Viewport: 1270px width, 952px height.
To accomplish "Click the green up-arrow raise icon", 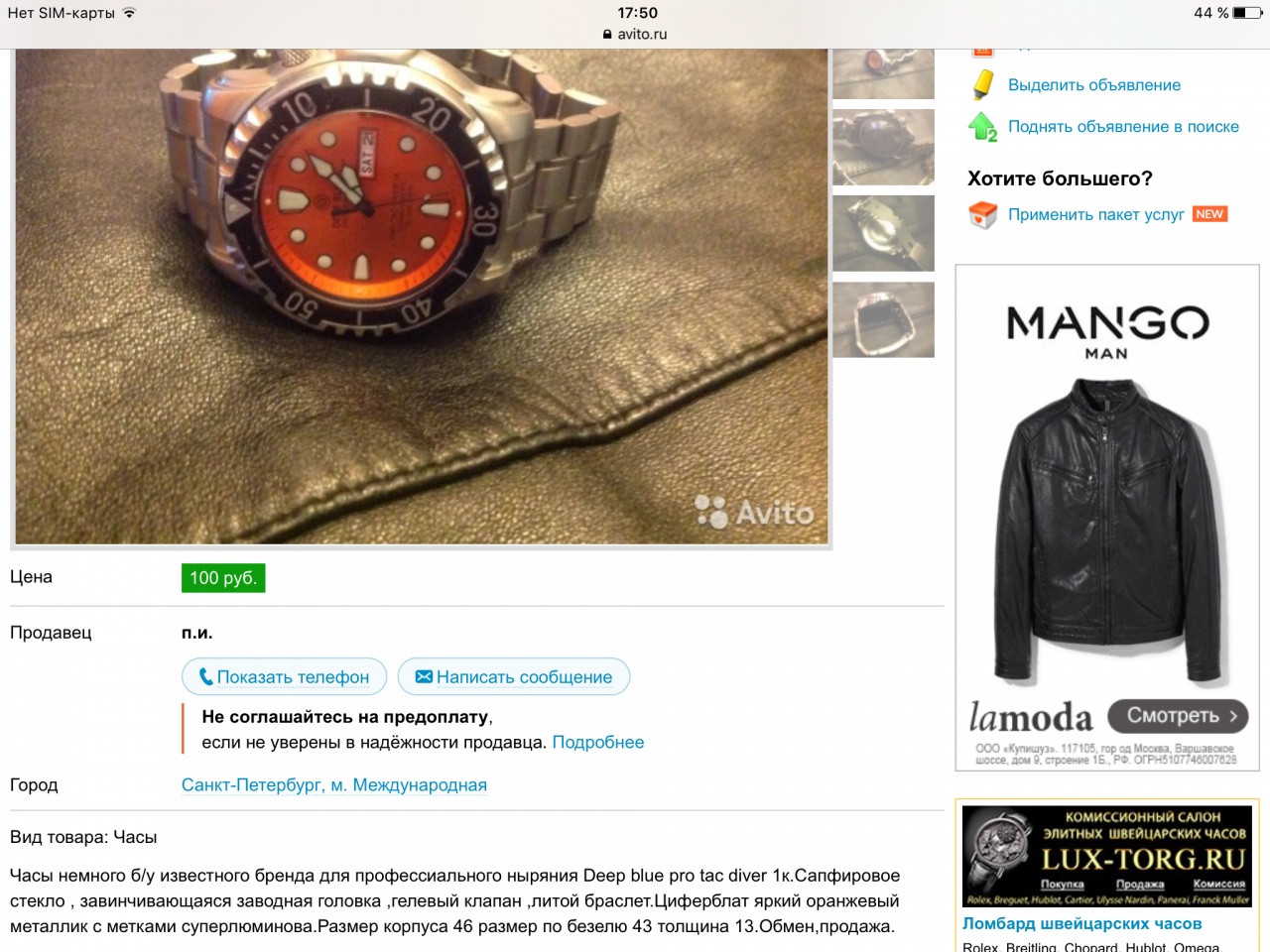I will tap(982, 127).
